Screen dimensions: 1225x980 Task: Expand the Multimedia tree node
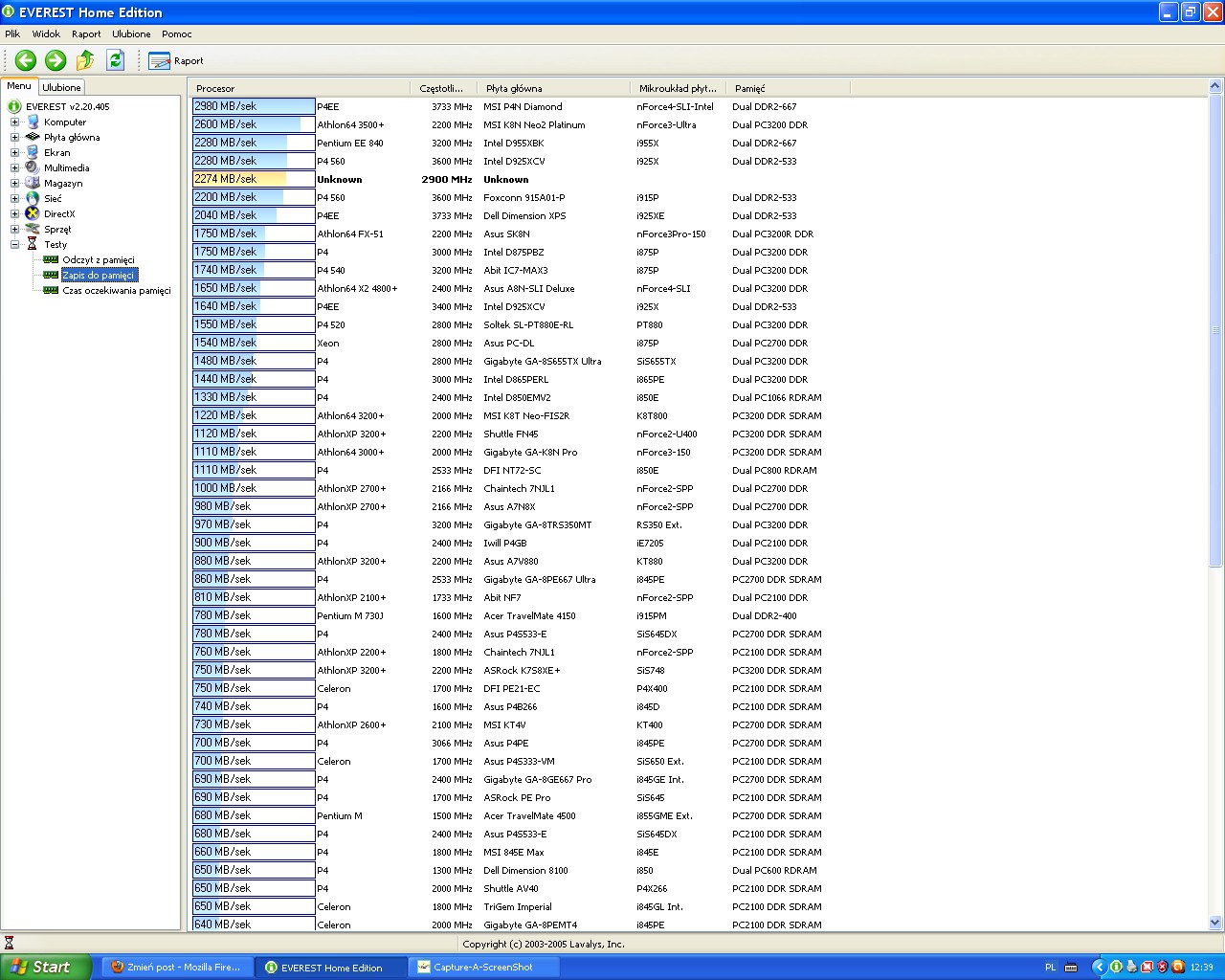(x=14, y=167)
